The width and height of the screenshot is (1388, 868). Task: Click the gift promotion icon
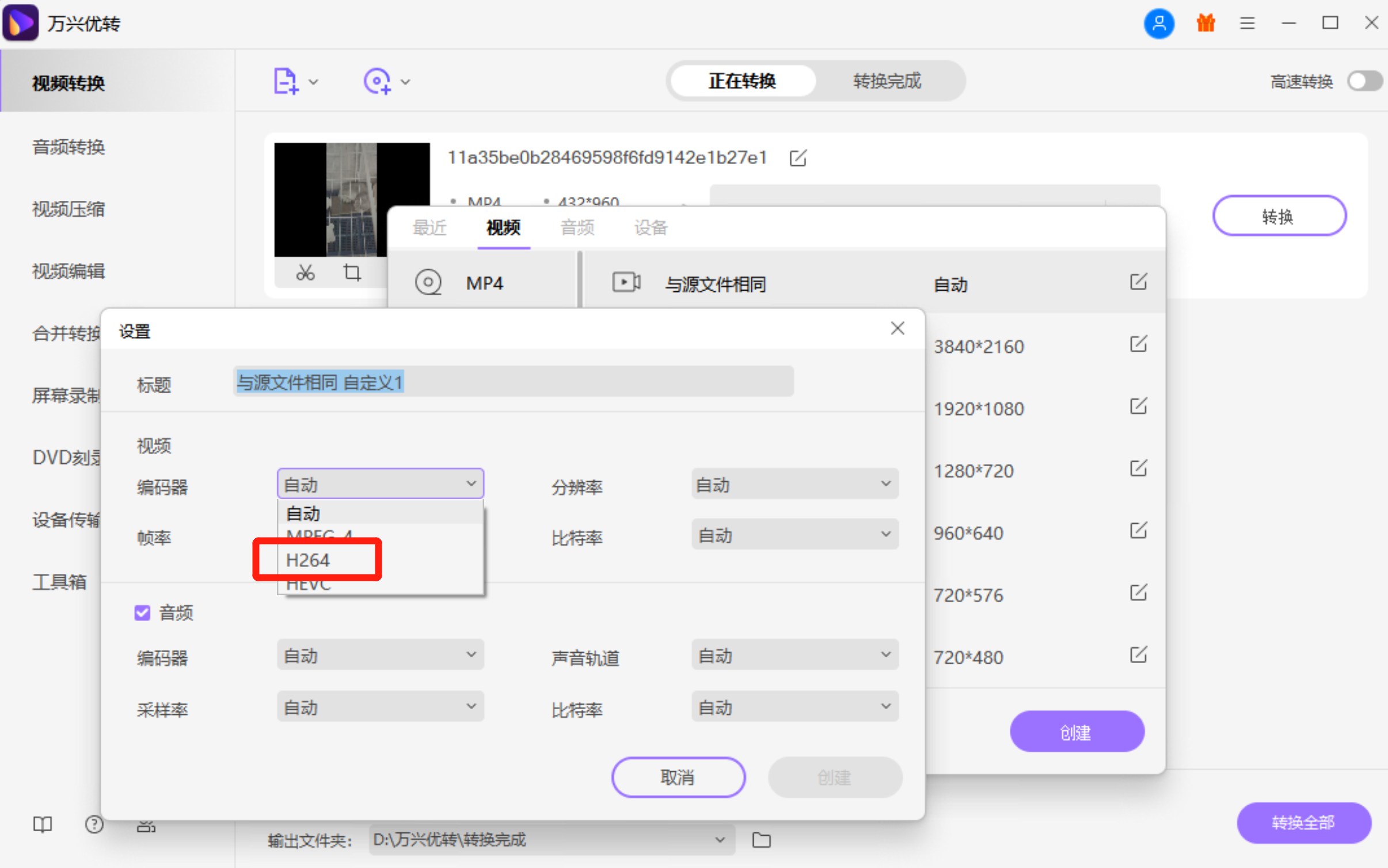coord(1205,23)
